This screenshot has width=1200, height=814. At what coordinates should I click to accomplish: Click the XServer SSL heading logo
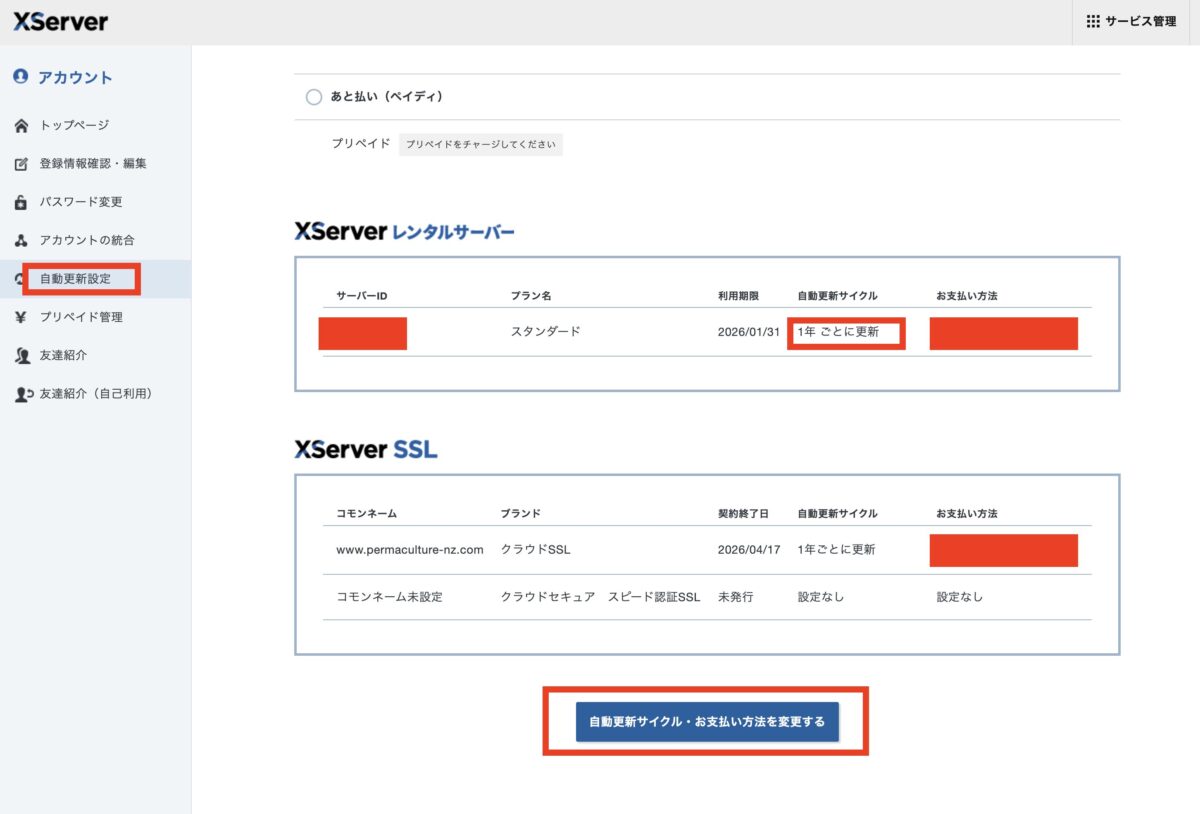(366, 450)
